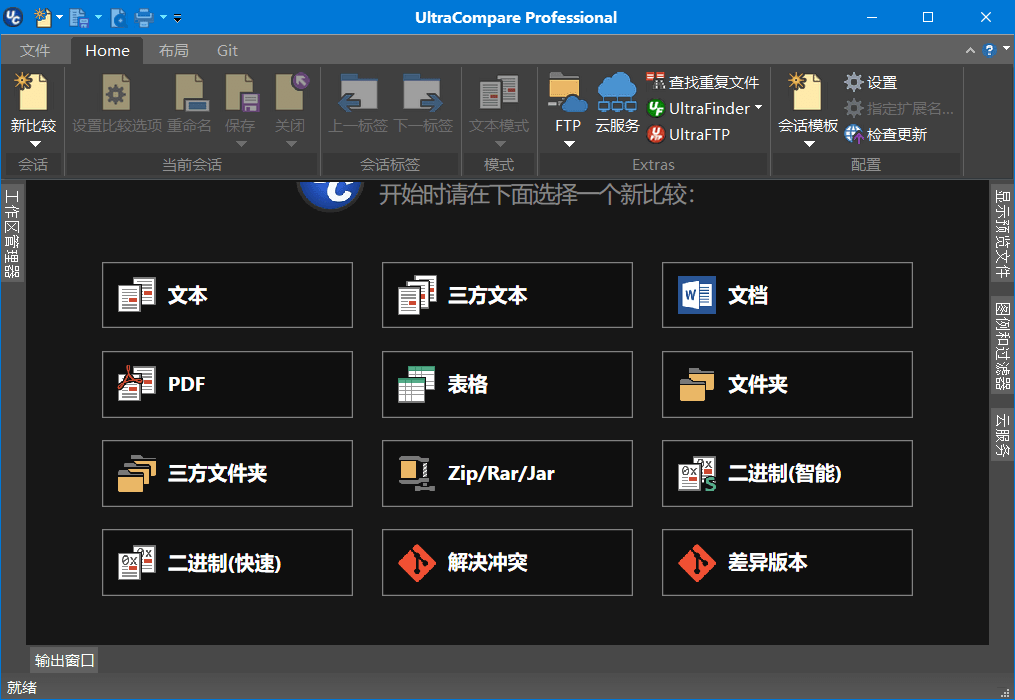1015x700 pixels.
Task: Expand the 工作区管理器 side panel
Action: pos(12,232)
